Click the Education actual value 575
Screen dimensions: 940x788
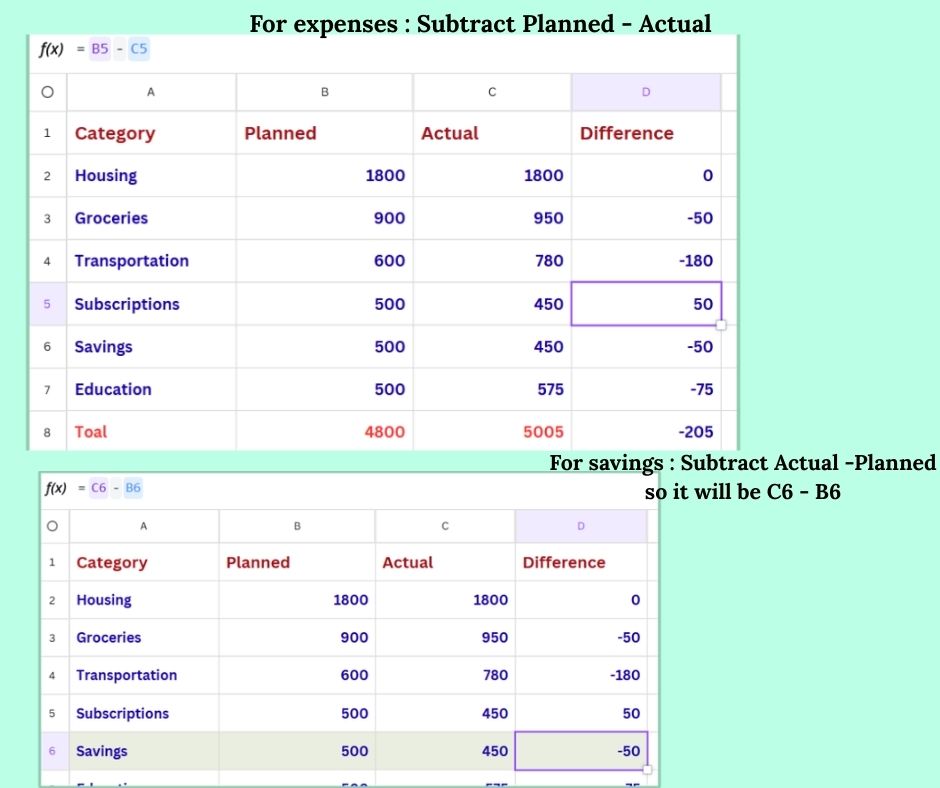[492, 389]
